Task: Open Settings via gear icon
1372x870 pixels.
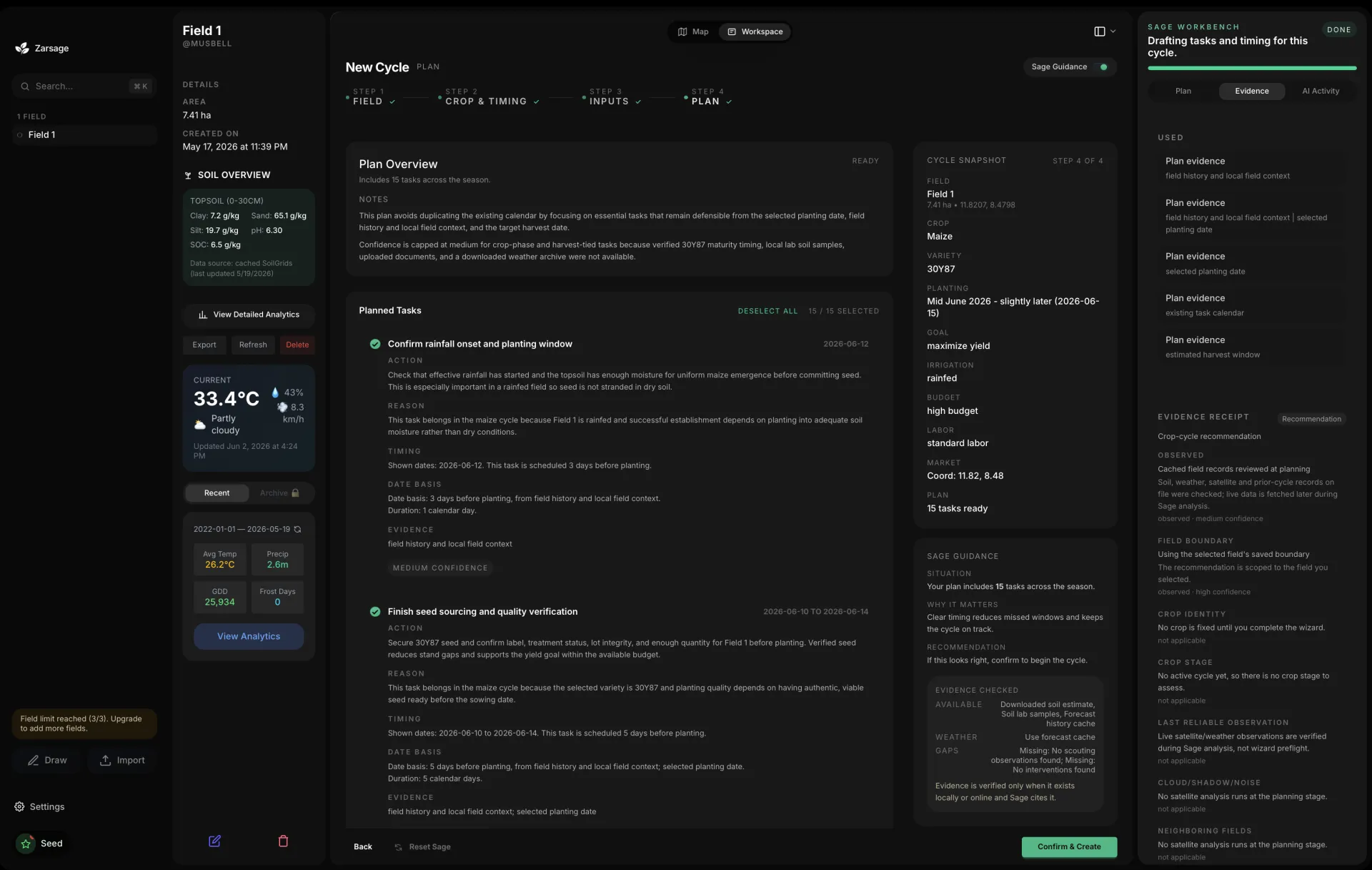Action: pos(19,806)
